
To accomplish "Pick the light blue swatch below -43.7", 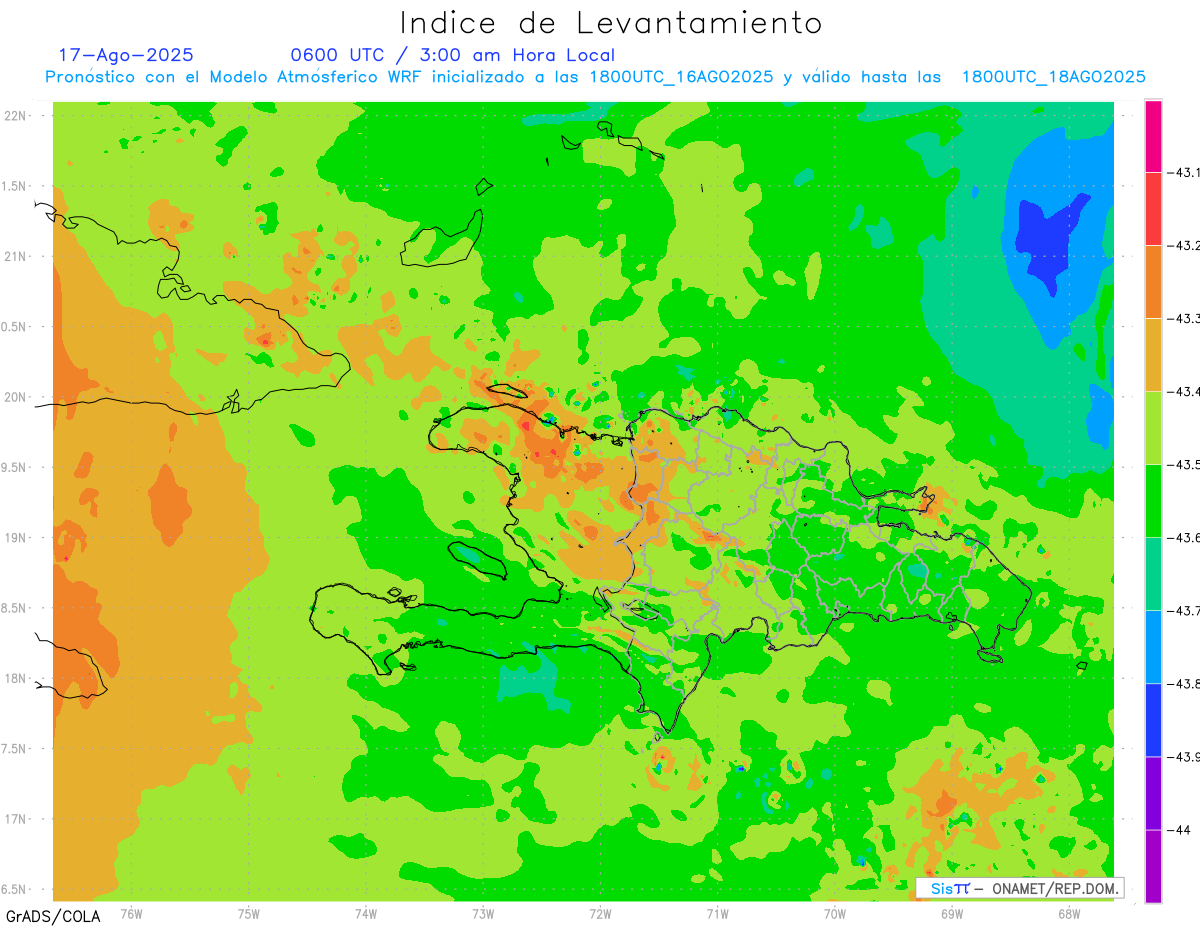I will tap(1153, 647).
